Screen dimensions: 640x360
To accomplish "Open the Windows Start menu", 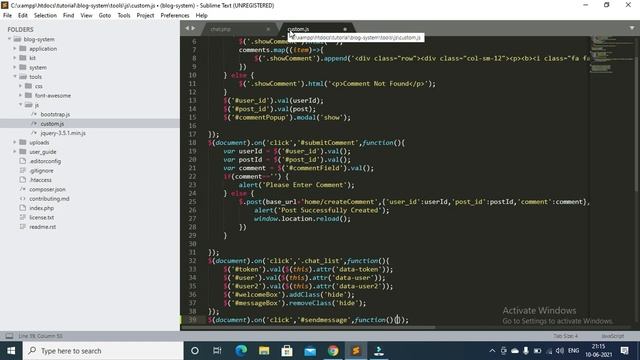I will click(x=11, y=351).
